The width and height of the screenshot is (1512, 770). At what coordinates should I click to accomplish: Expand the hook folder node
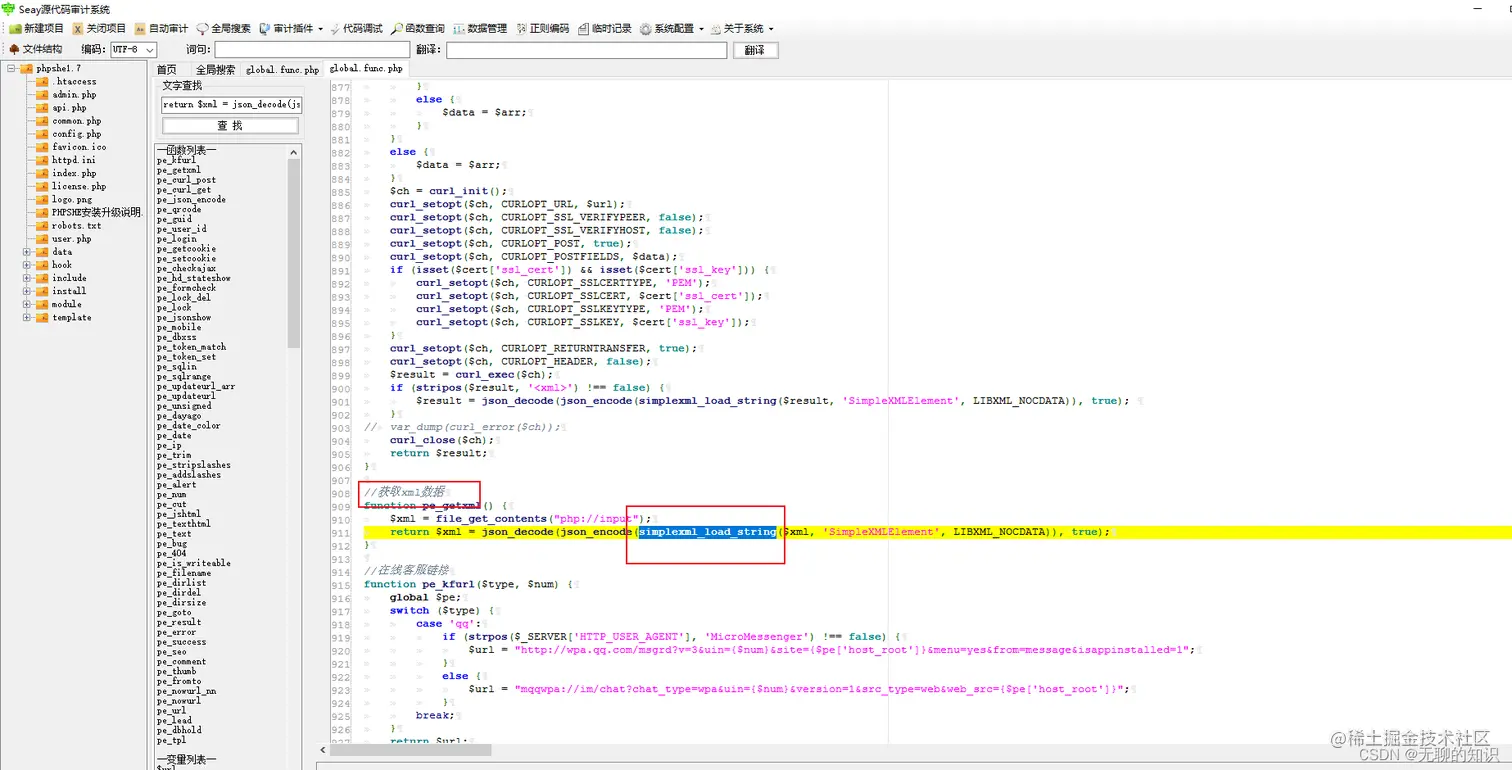coord(27,265)
